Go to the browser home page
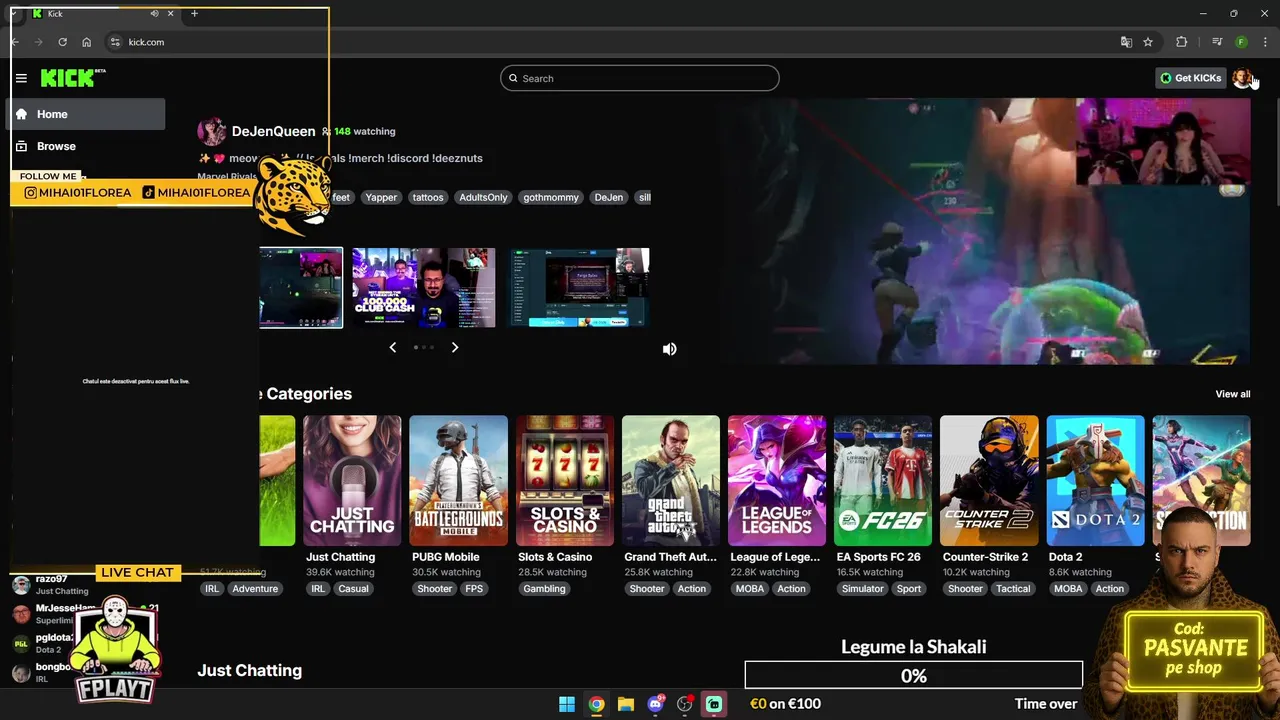The height and width of the screenshot is (720, 1280). [x=87, y=42]
